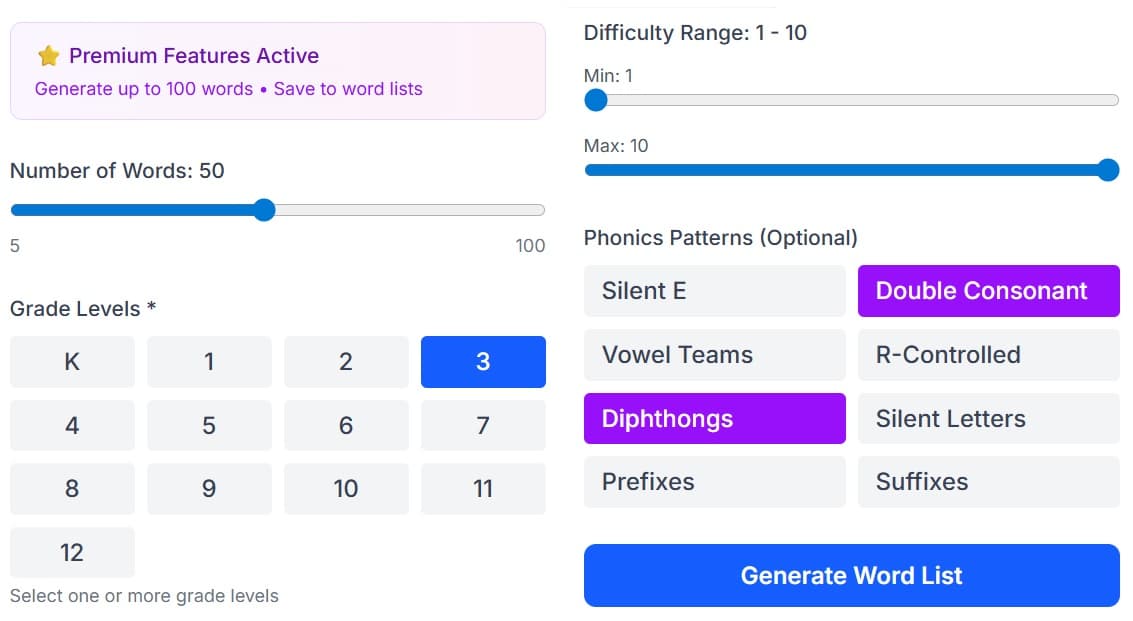Click the Max difficulty slider handle
1133x621 pixels.
pyautogui.click(x=1108, y=170)
